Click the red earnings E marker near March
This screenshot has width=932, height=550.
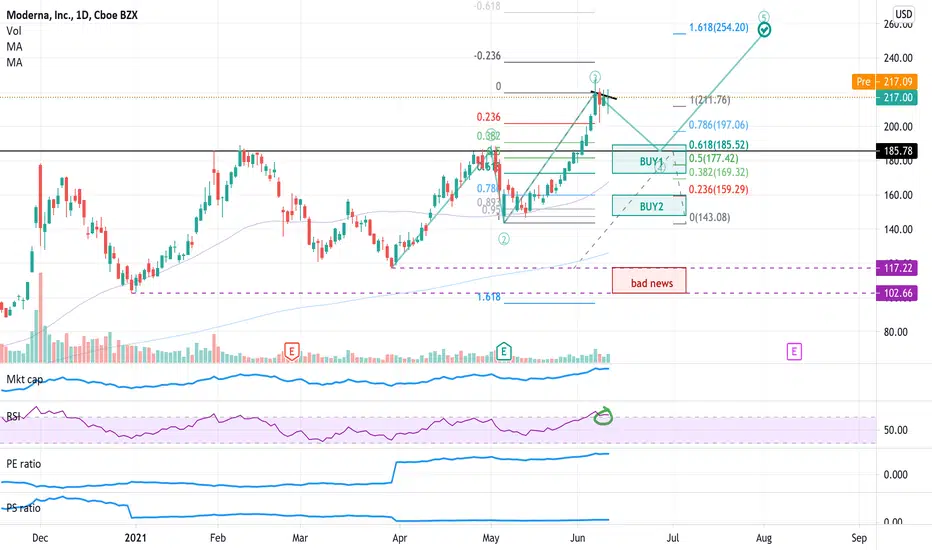pyautogui.click(x=291, y=351)
